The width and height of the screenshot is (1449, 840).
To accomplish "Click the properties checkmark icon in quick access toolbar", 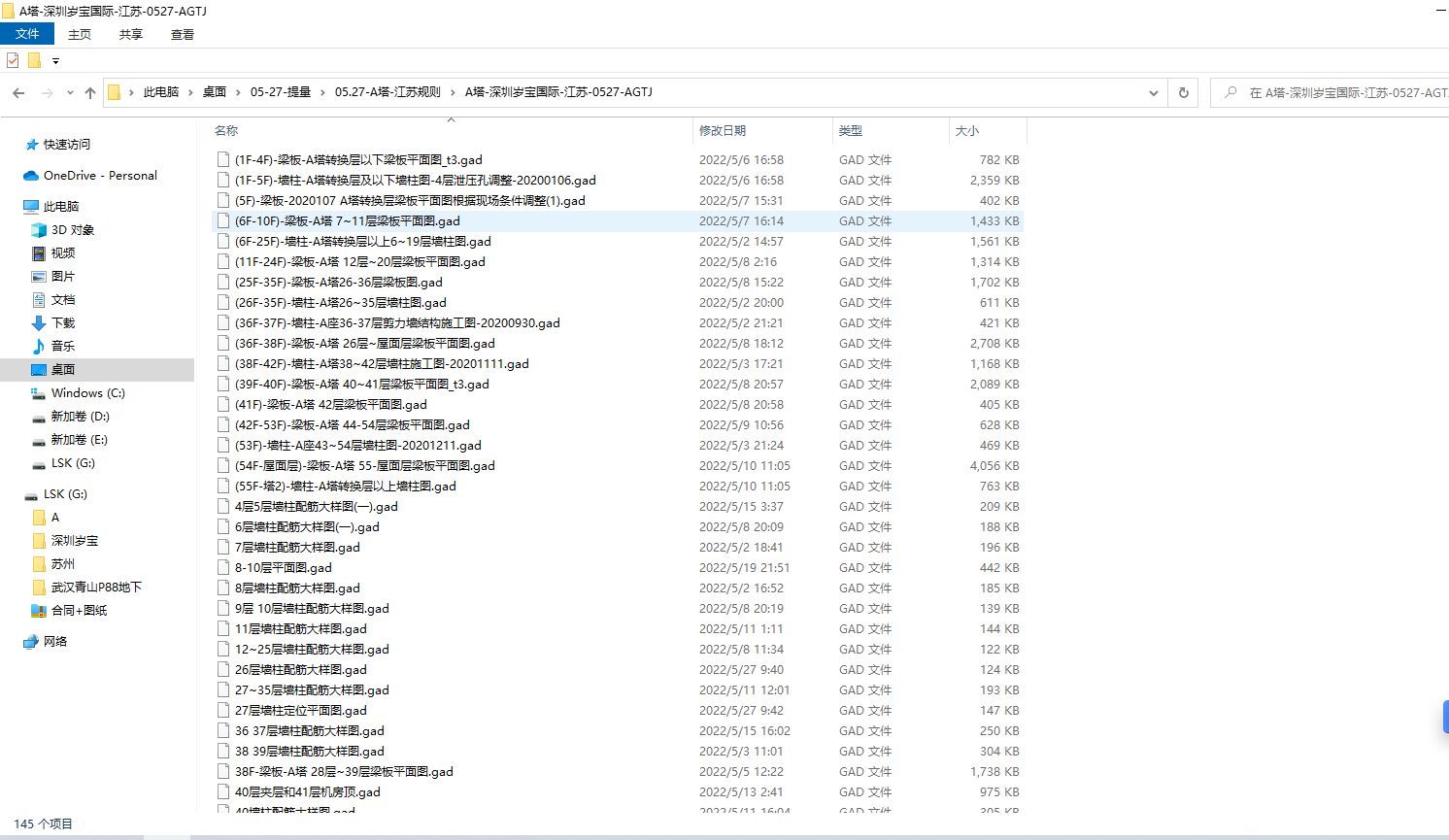I will coord(13,60).
